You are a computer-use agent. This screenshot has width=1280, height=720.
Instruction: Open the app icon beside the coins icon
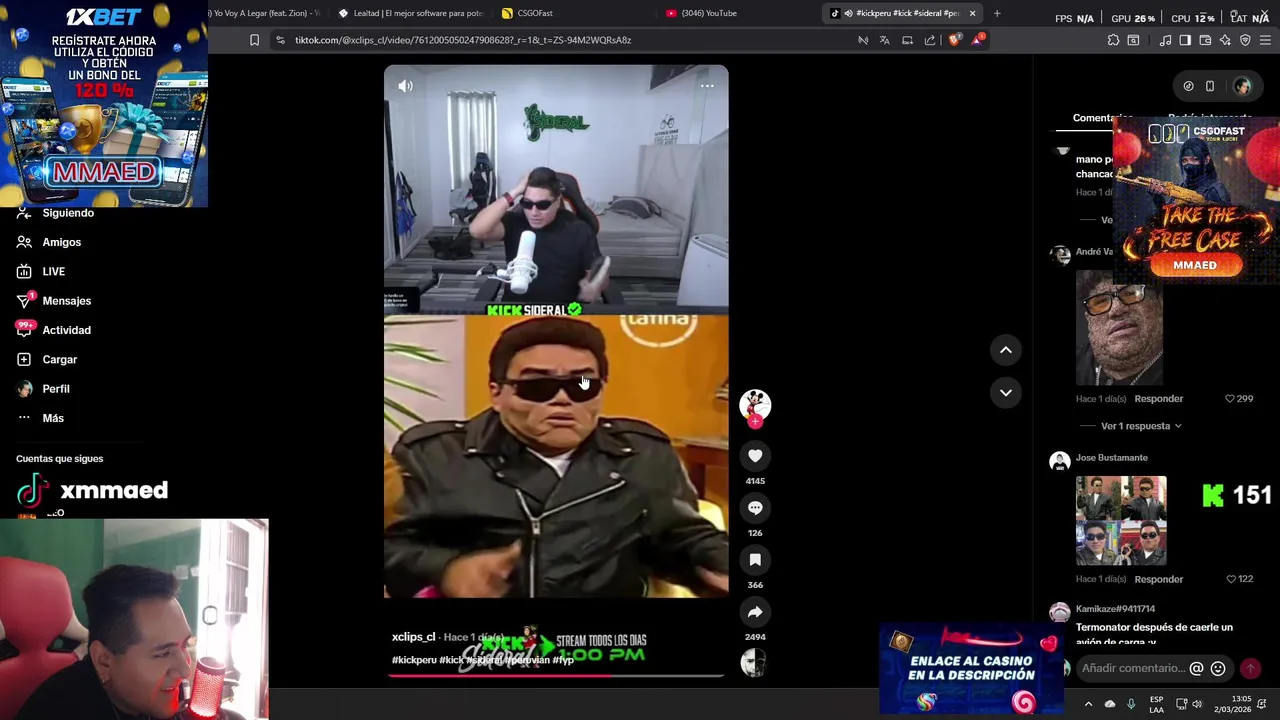click(1210, 86)
